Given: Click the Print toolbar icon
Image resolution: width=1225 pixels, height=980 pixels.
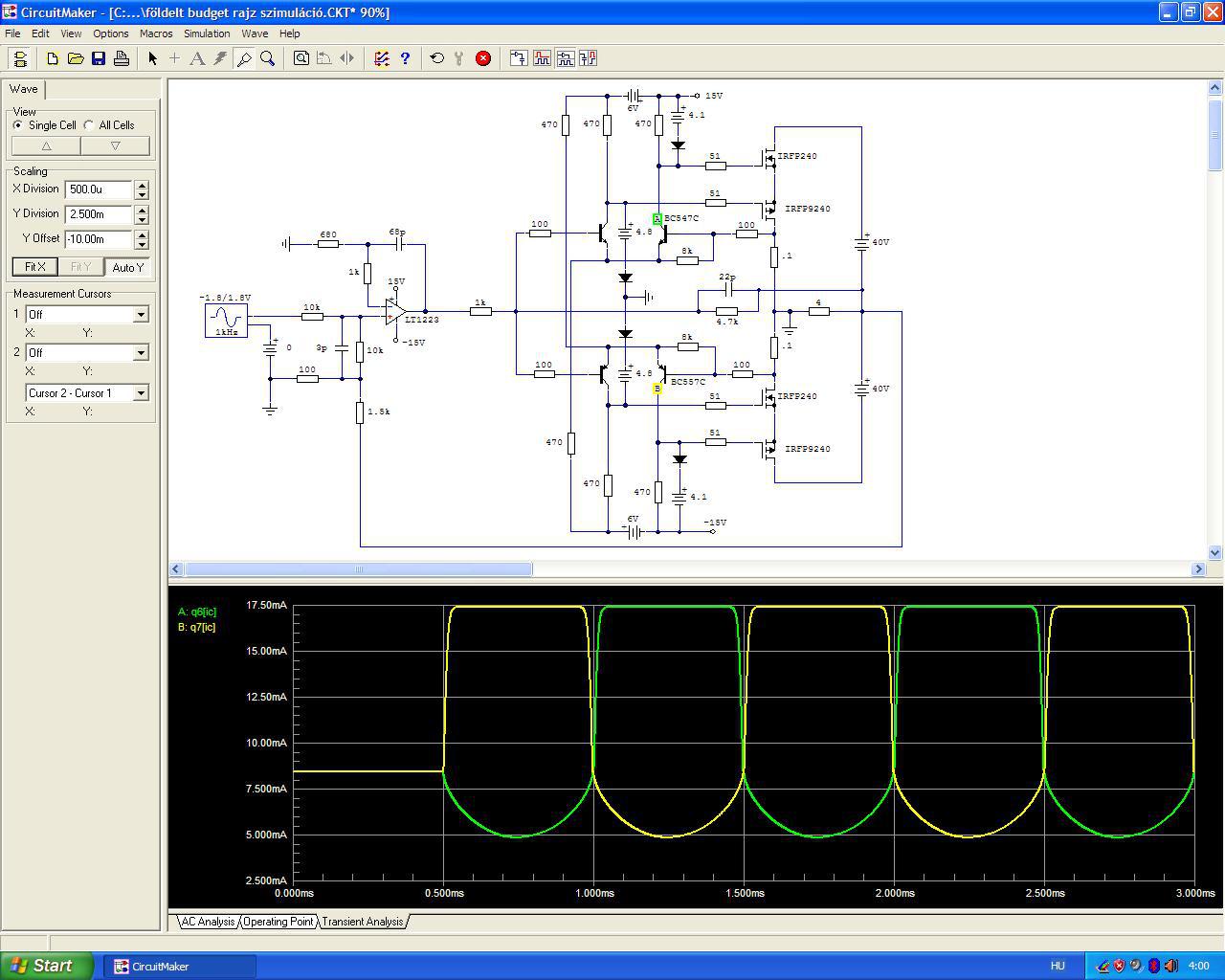Looking at the screenshot, I should point(122,58).
